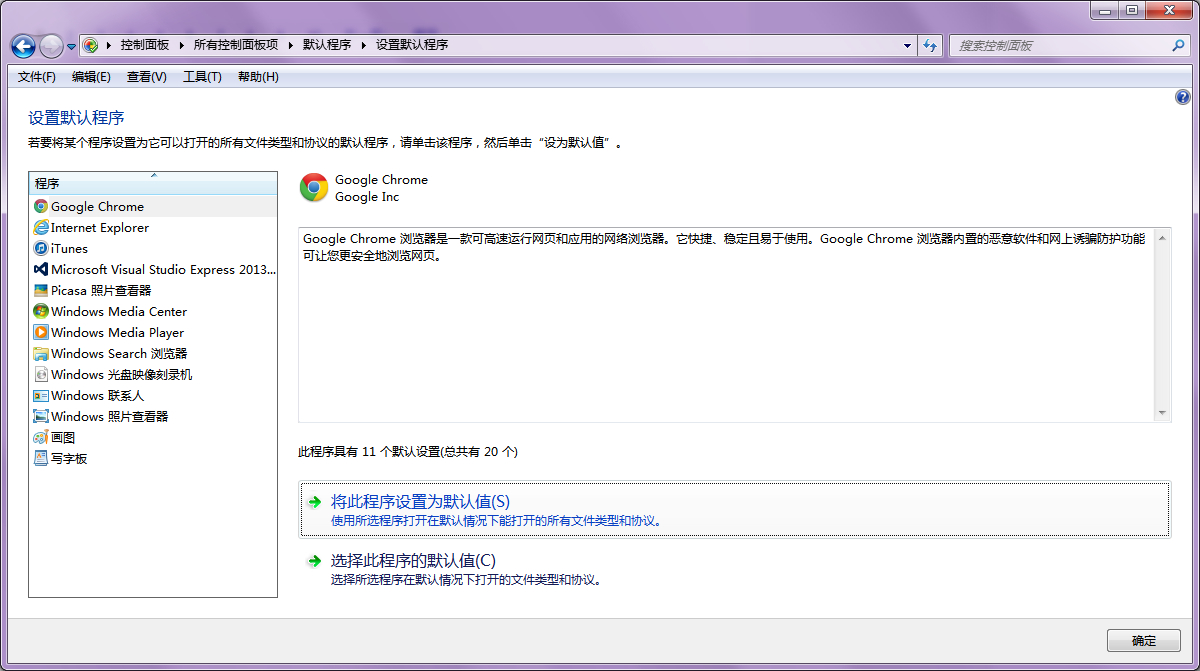This screenshot has height=671, width=1200.
Task: Click the large Chrome logo in details pane
Action: tap(314, 187)
